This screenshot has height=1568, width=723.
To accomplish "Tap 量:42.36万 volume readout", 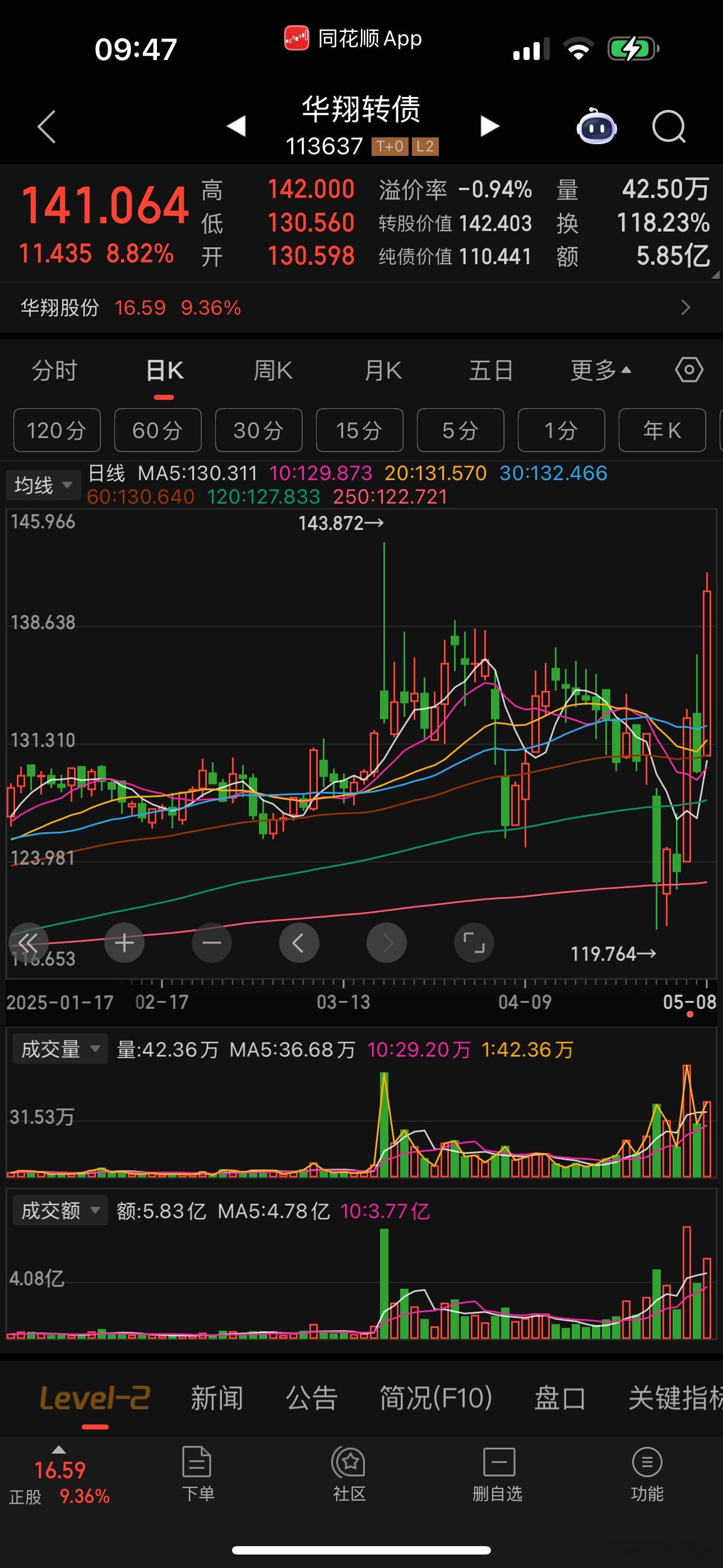I will click(168, 1049).
